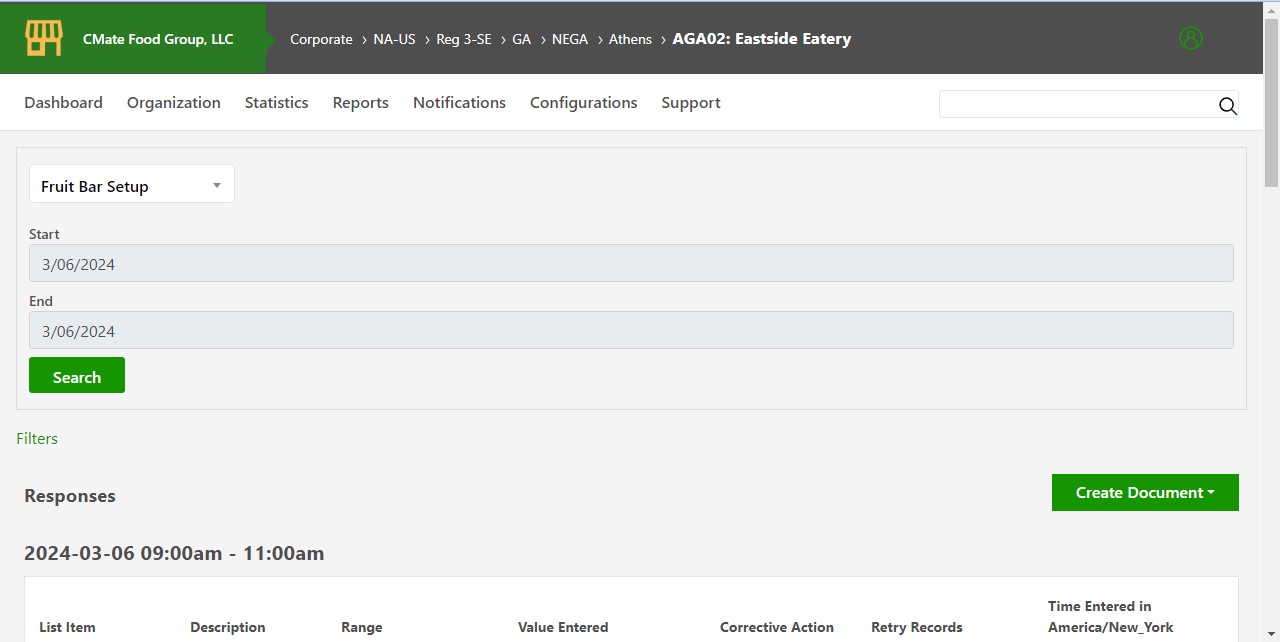This screenshot has width=1280, height=642.
Task: Select the Statistics menu item
Action: (x=276, y=102)
